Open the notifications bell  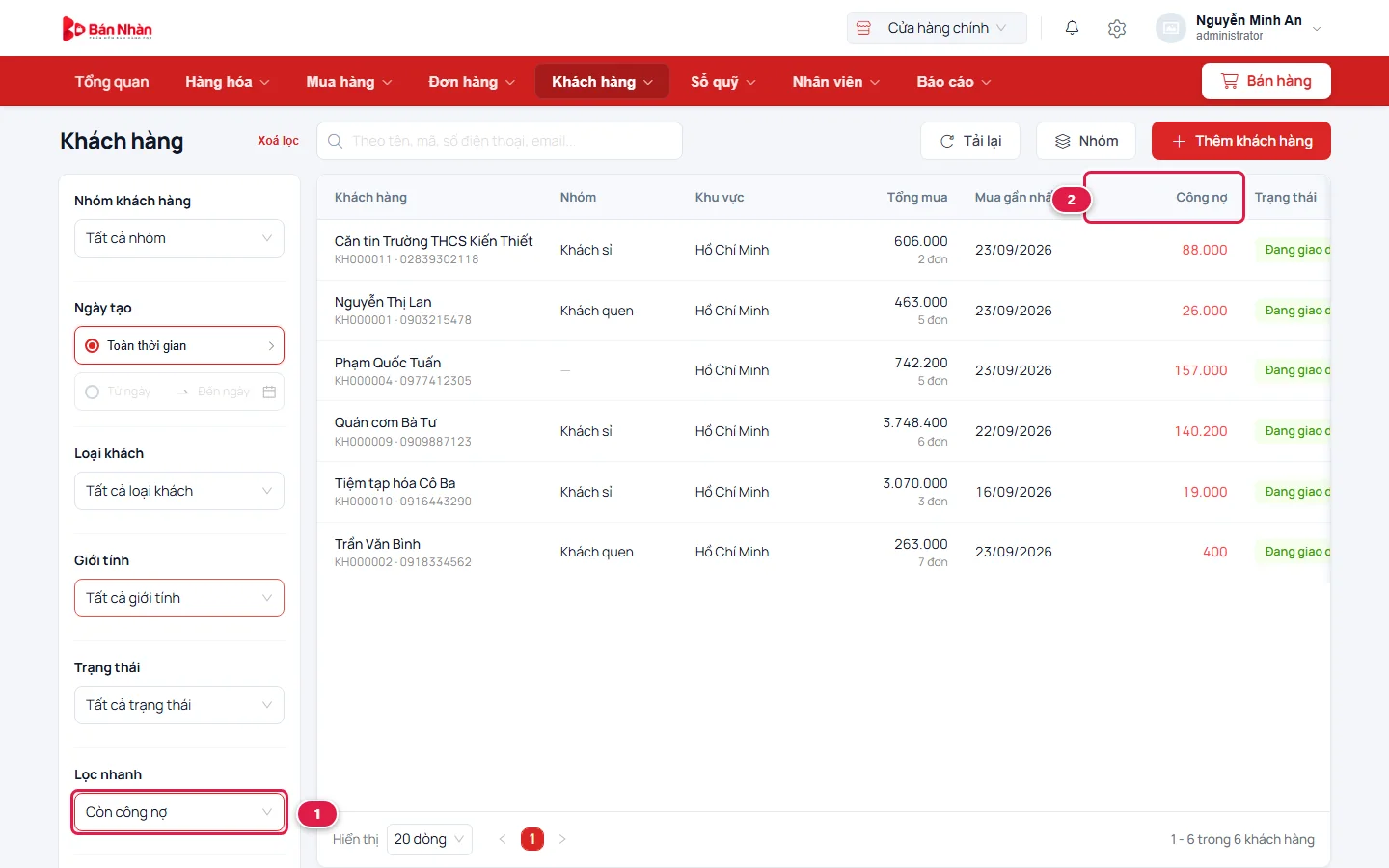(x=1072, y=28)
